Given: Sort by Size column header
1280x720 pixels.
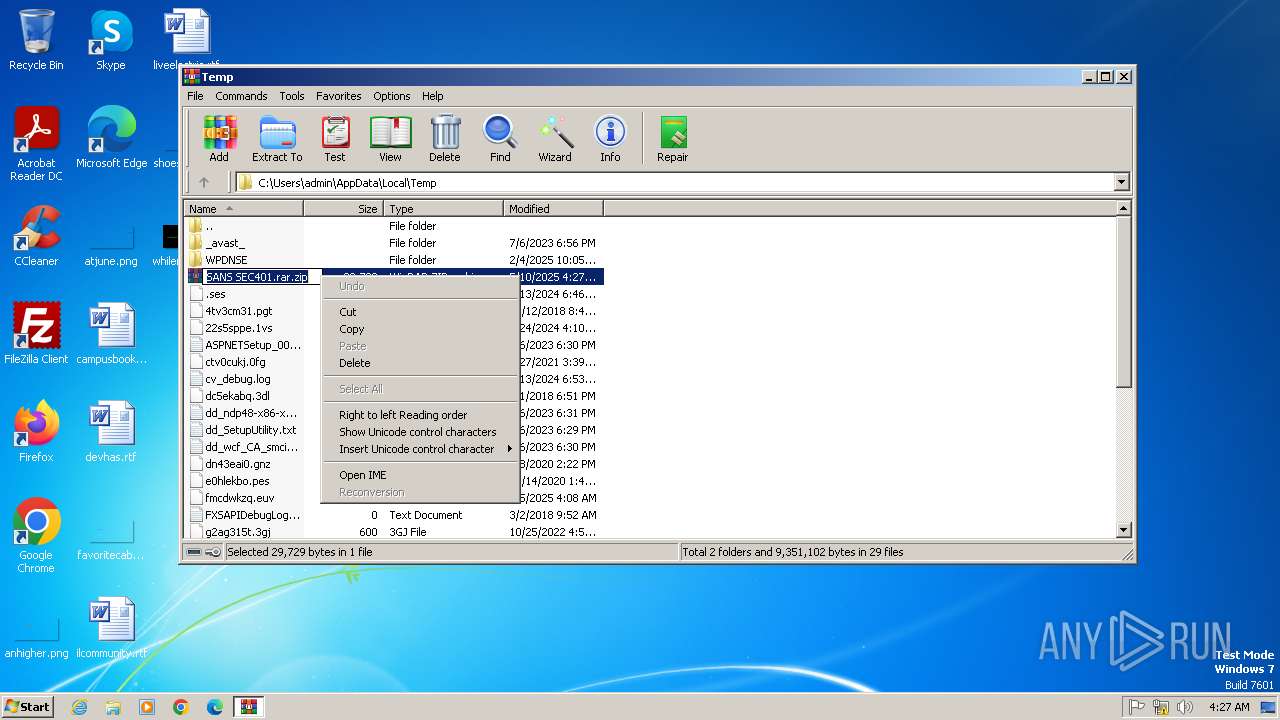Looking at the screenshot, I should click(343, 209).
